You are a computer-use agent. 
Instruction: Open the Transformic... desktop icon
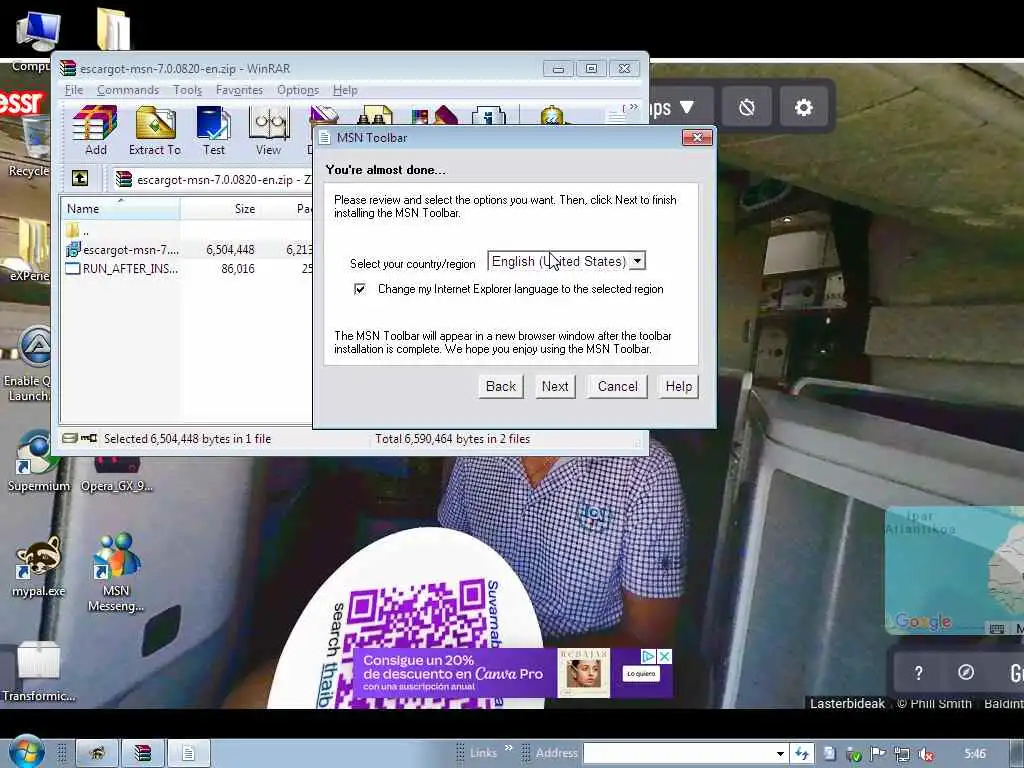[x=38, y=671]
